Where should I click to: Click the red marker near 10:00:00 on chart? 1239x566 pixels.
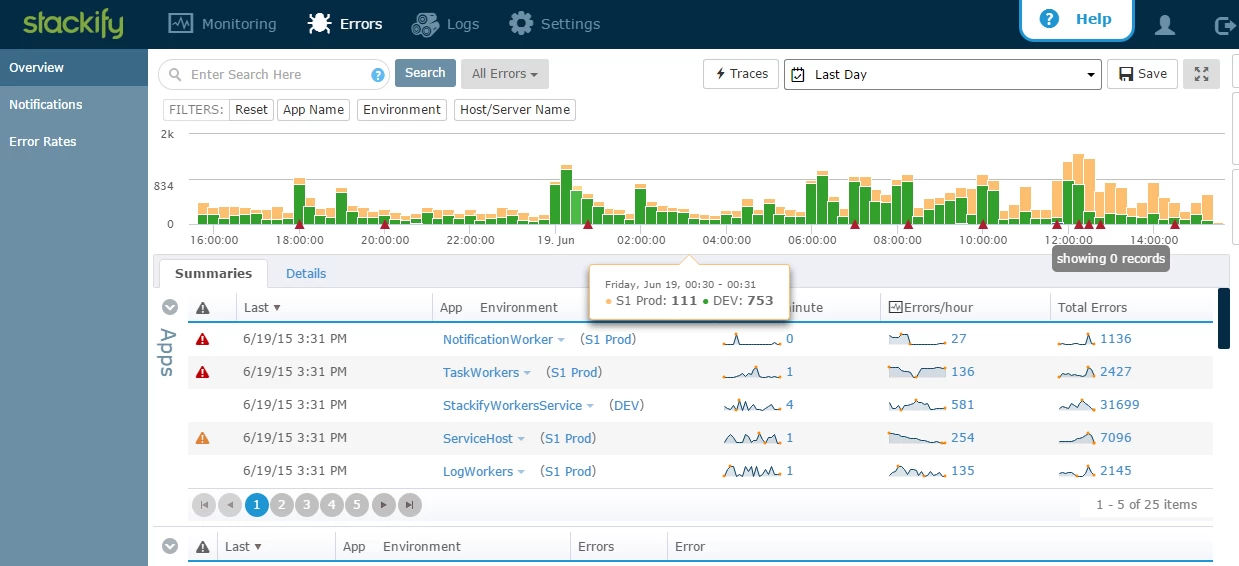tap(982, 225)
